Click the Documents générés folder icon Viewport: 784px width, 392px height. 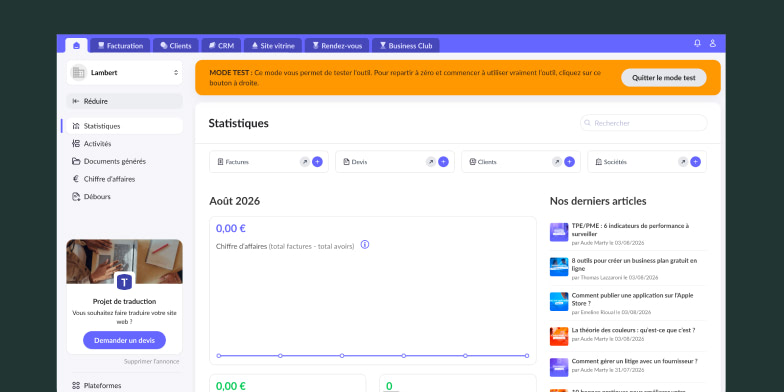[x=76, y=162]
